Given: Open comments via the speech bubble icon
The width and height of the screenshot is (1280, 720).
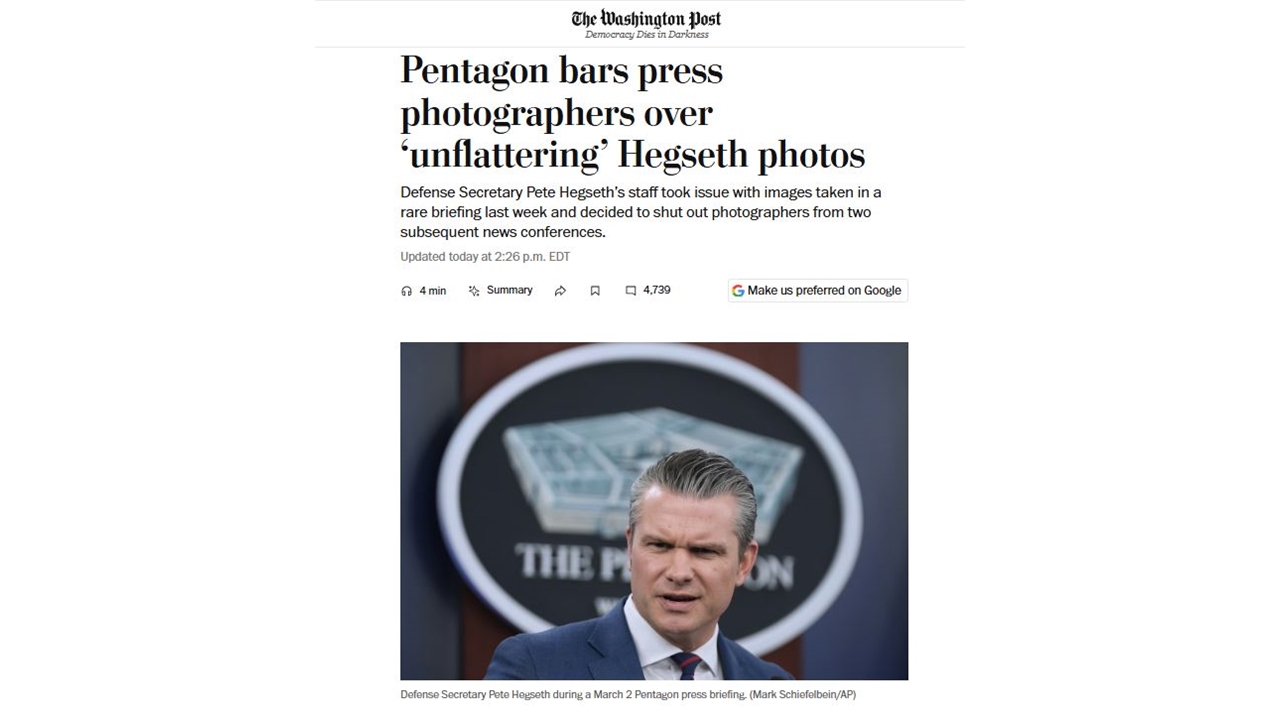Looking at the screenshot, I should [630, 291].
